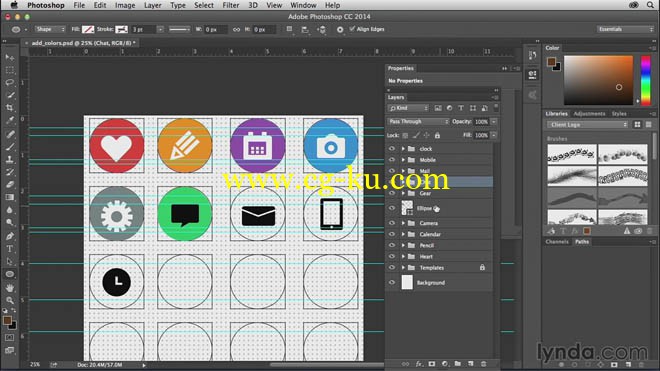Open the Window menu

coord(303,5)
